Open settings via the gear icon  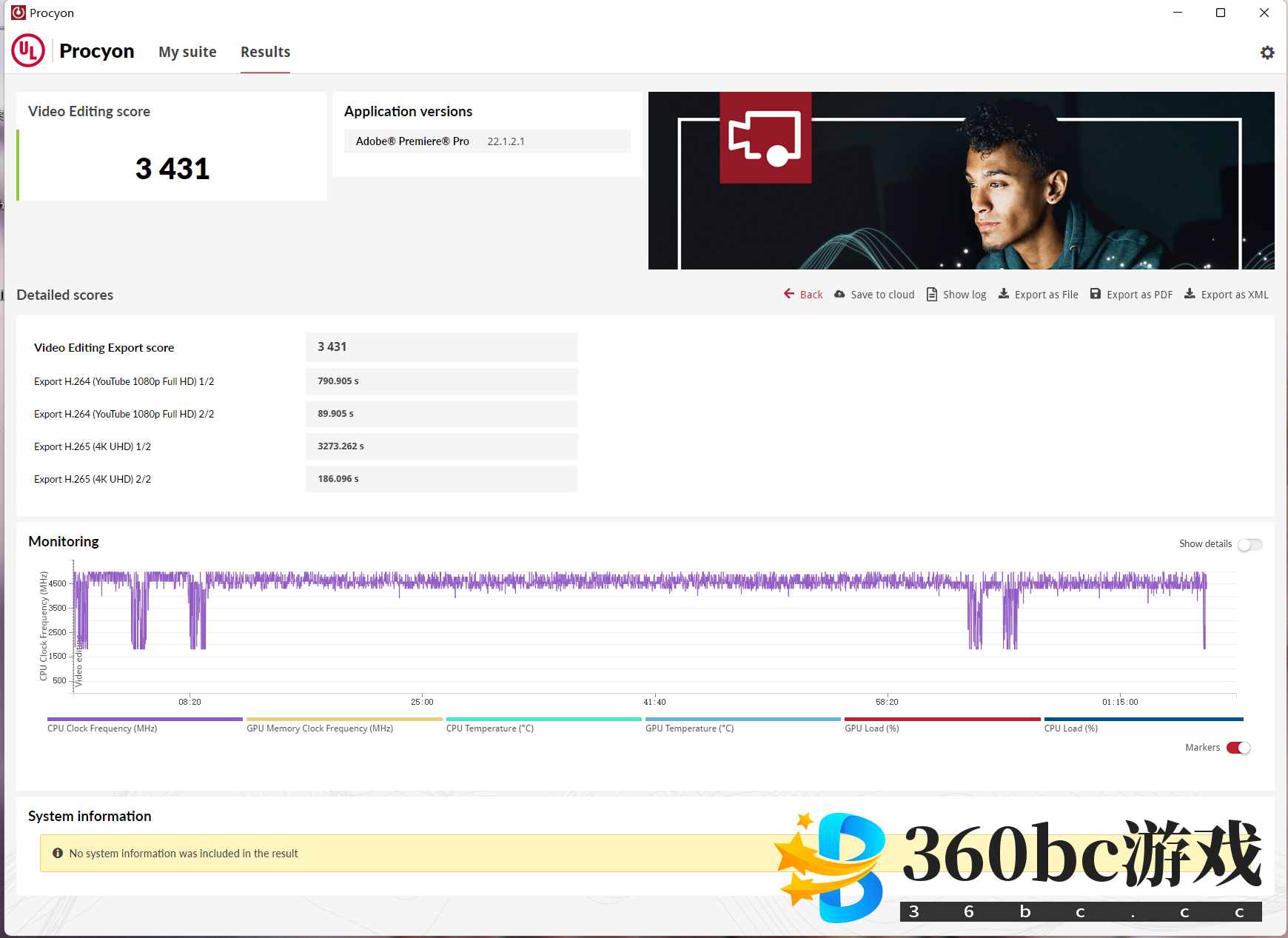coord(1267,53)
